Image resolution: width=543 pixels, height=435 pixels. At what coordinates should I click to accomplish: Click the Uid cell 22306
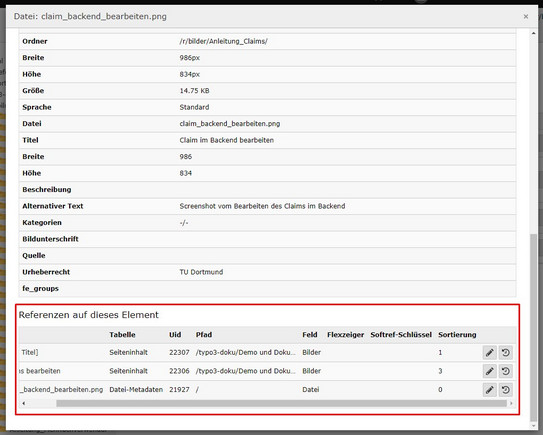pos(179,371)
